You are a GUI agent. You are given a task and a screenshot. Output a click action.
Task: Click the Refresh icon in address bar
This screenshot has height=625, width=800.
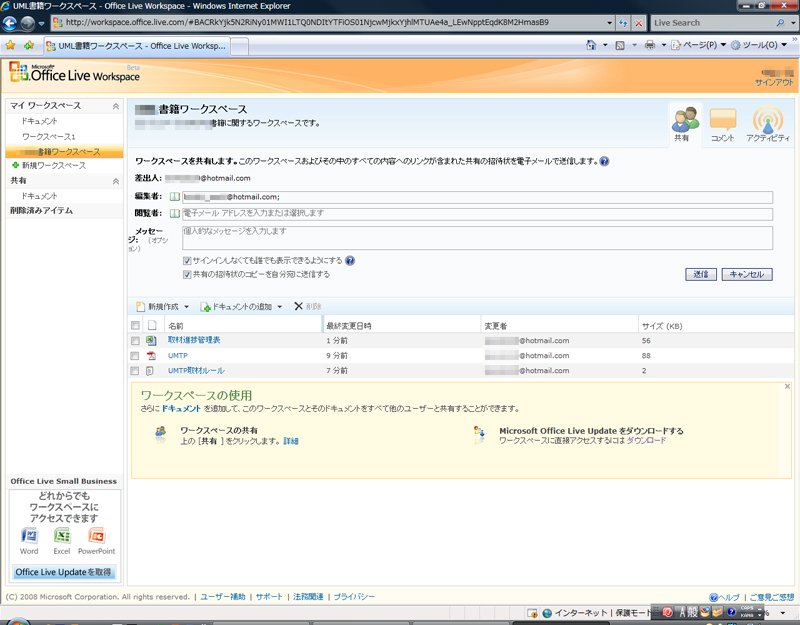[x=623, y=23]
